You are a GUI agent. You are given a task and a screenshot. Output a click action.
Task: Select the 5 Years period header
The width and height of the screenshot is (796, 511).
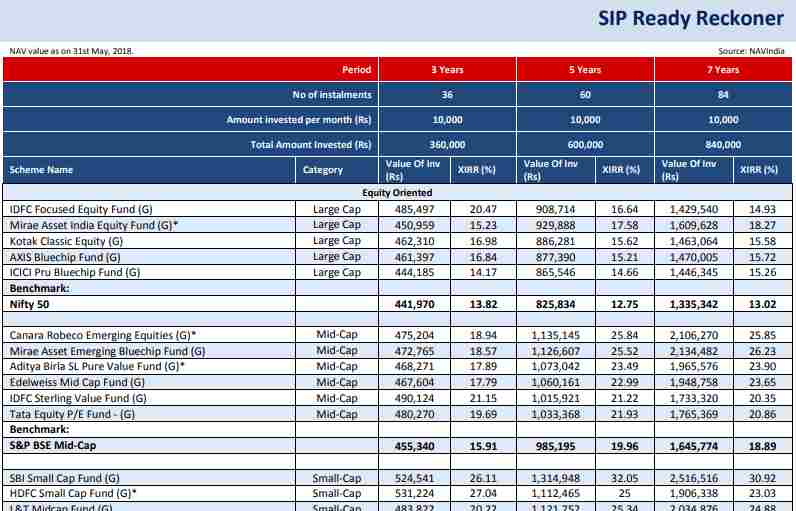point(585,70)
